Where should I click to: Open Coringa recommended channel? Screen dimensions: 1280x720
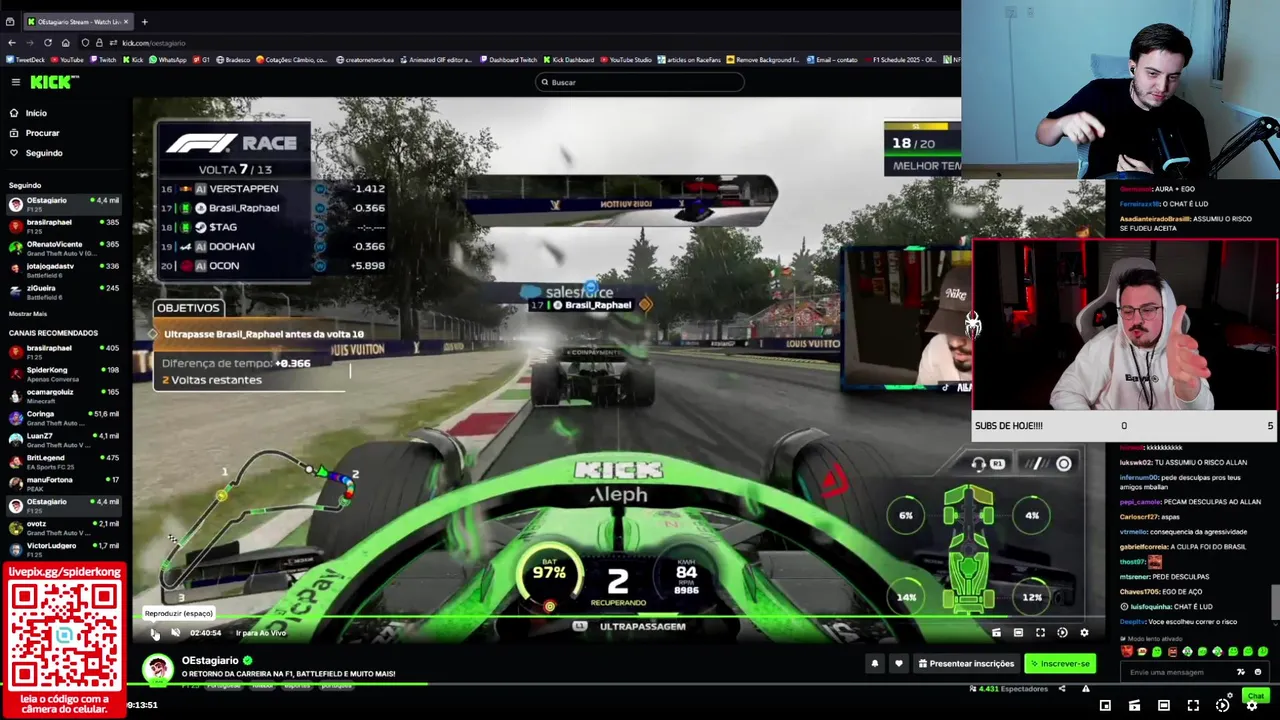[62, 417]
